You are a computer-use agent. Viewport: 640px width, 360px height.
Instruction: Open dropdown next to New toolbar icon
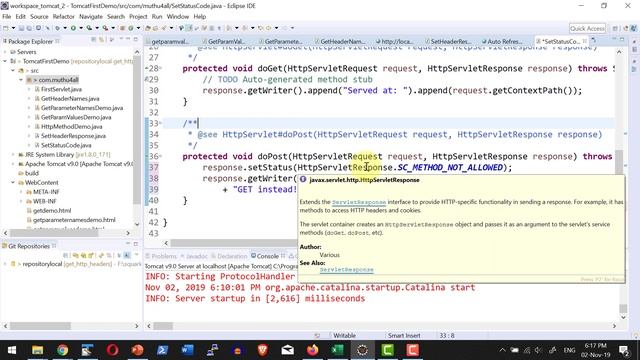pos(13,28)
